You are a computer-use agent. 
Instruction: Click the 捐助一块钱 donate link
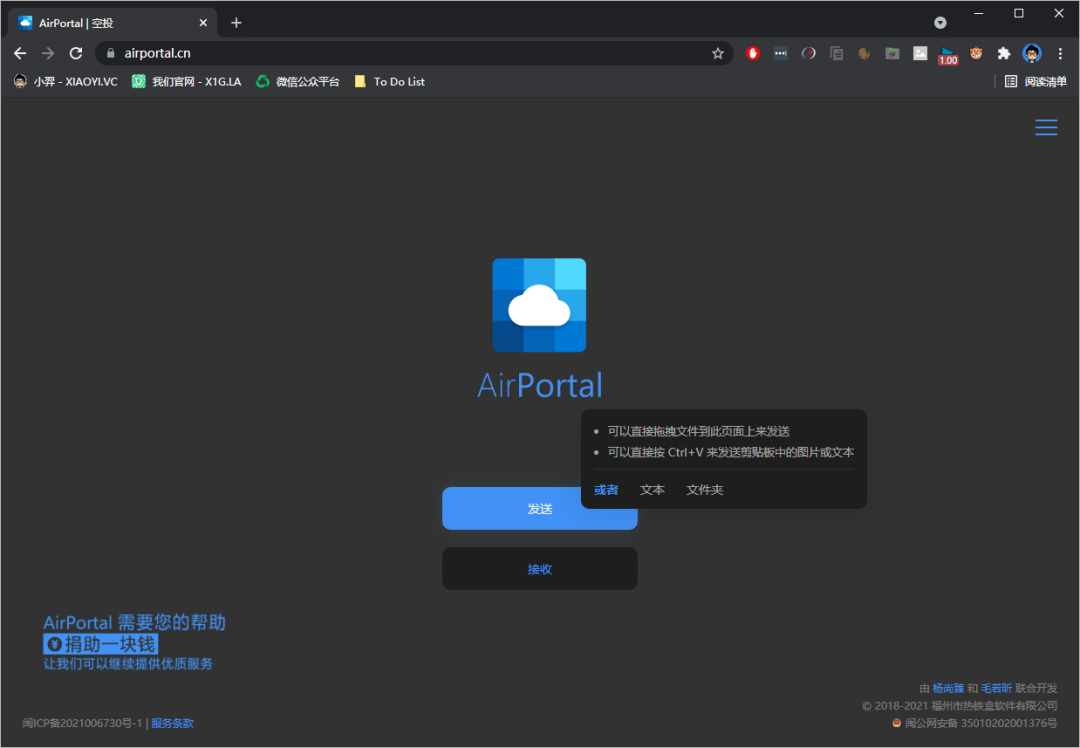(101, 644)
